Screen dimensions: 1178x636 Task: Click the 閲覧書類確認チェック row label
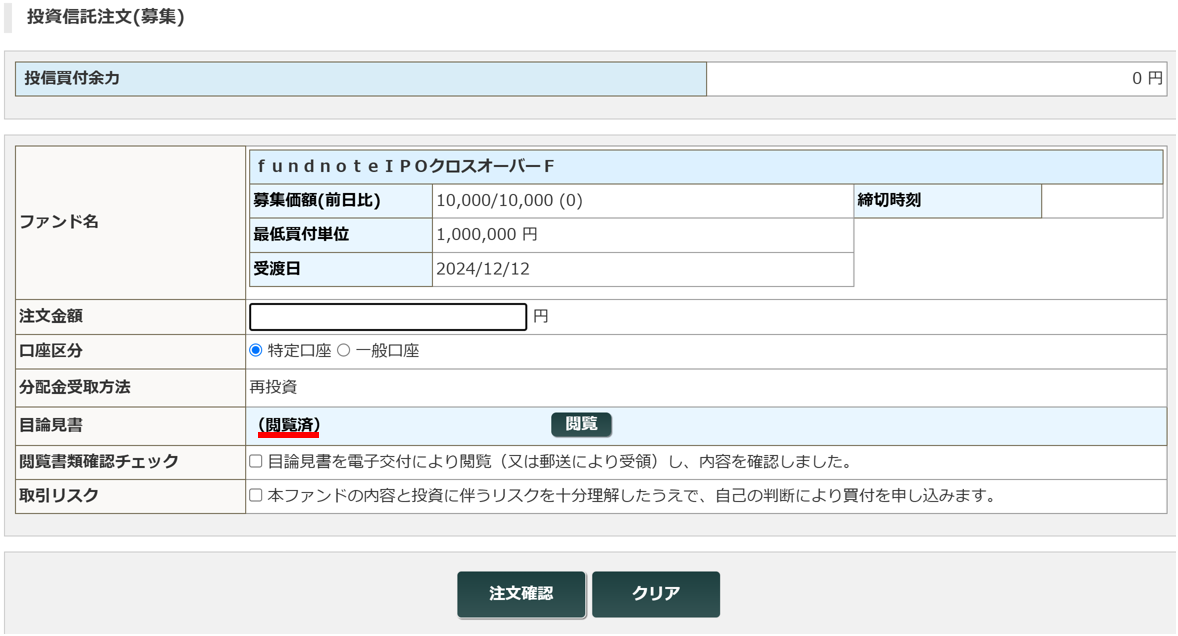[98, 461]
